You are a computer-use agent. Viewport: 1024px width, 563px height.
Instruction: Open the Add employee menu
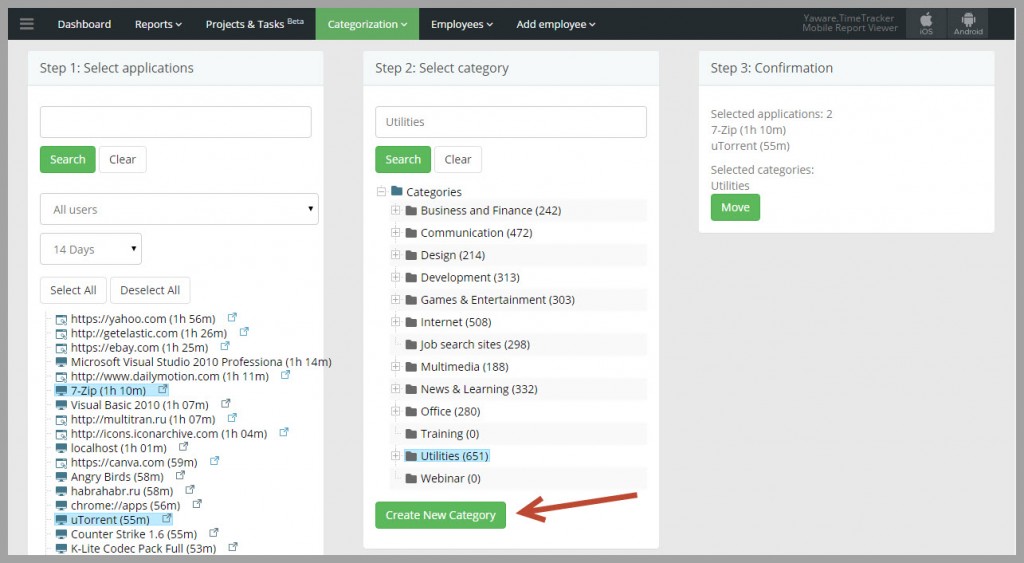[x=556, y=24]
